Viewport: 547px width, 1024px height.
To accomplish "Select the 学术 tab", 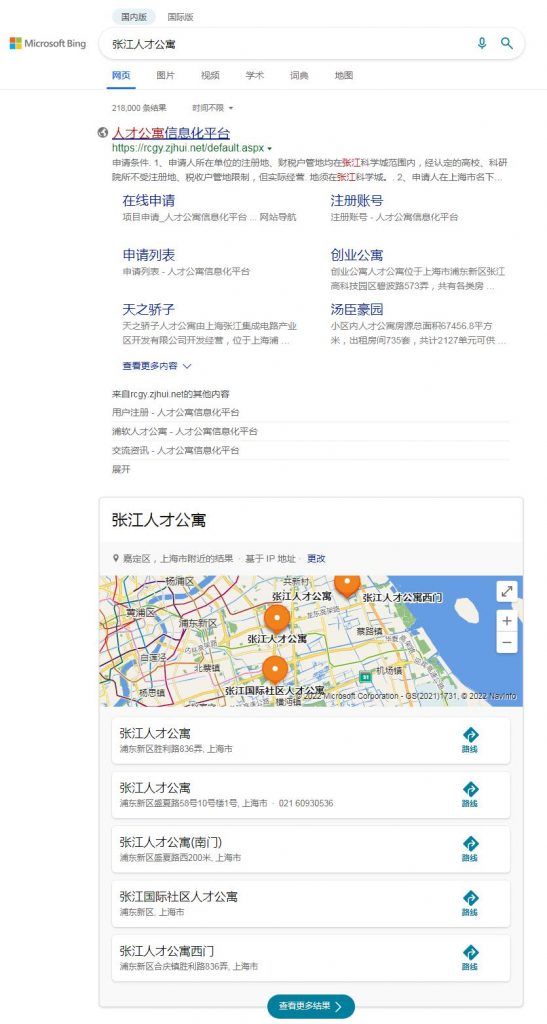I will click(x=255, y=75).
